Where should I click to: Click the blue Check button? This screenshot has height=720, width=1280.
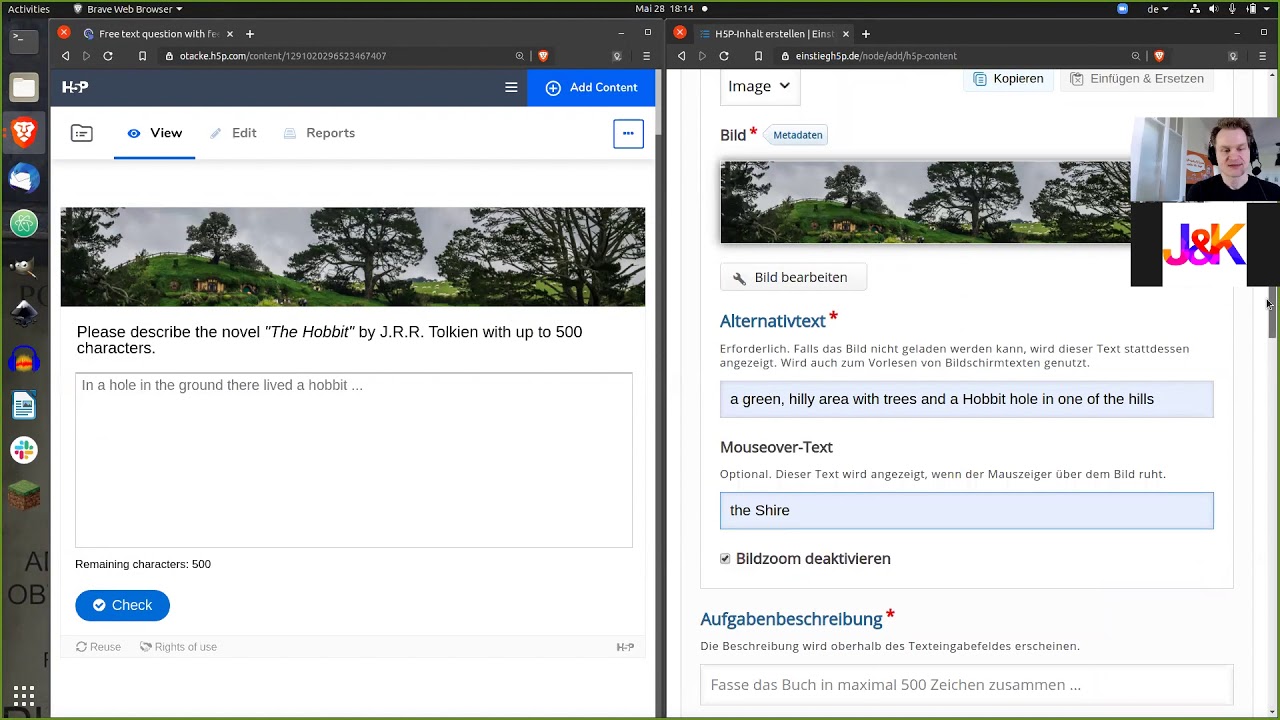pos(122,605)
